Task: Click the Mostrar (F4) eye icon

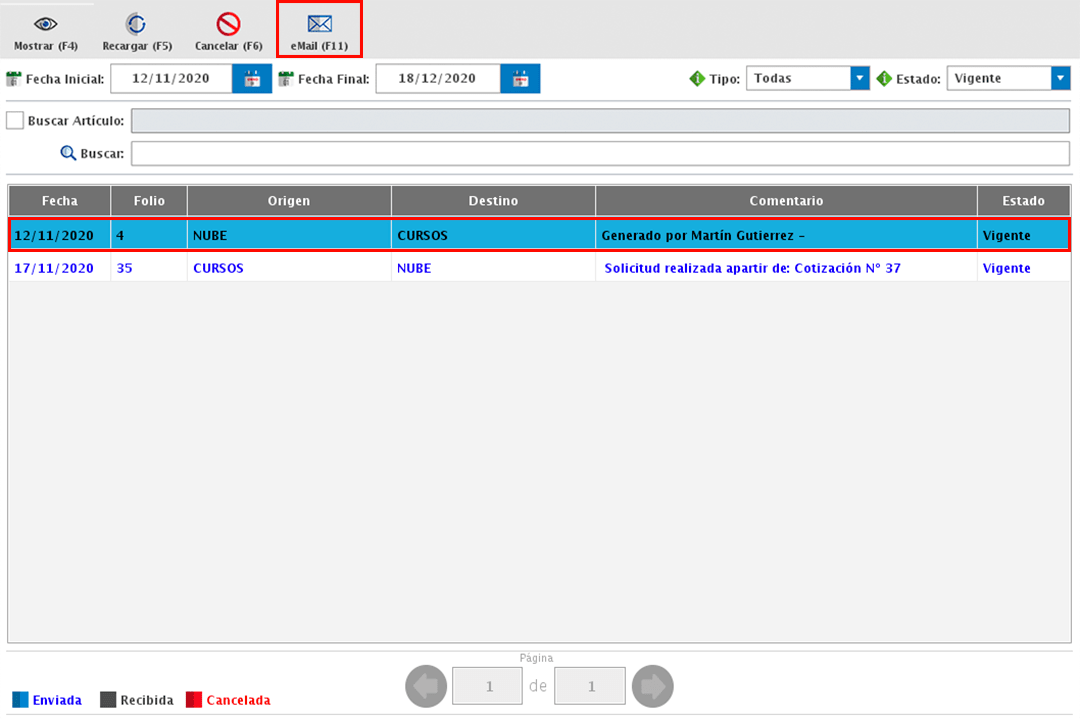Action: (x=45, y=24)
